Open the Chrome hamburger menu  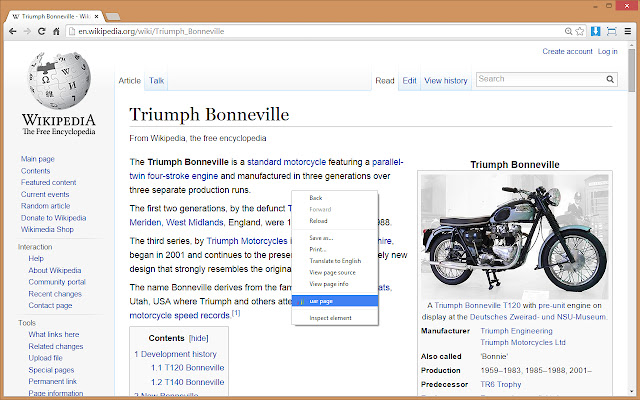pos(627,31)
